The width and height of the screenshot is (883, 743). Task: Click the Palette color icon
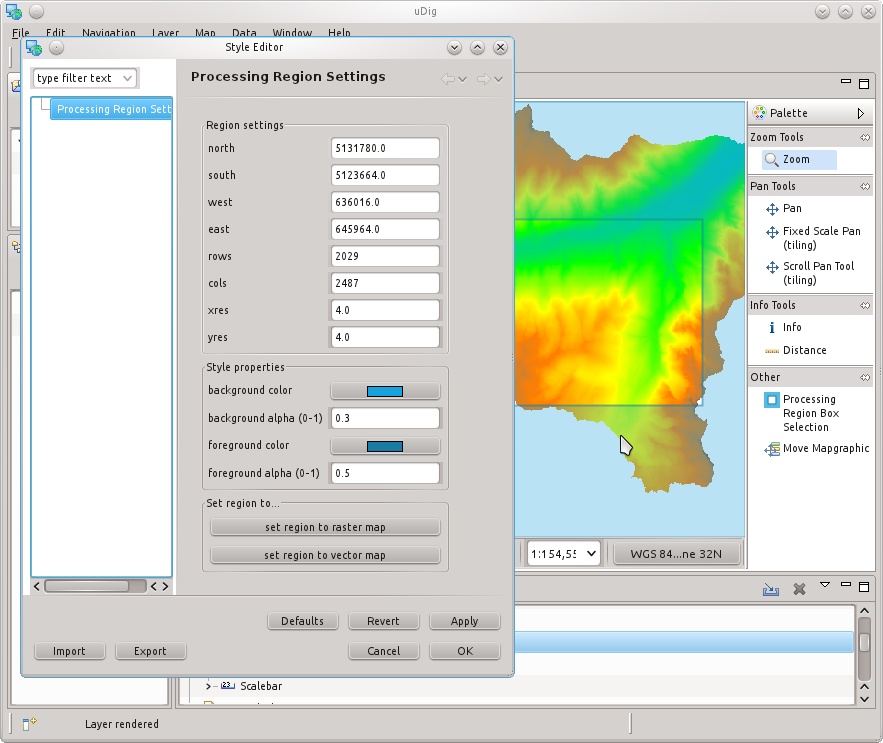pyautogui.click(x=759, y=113)
